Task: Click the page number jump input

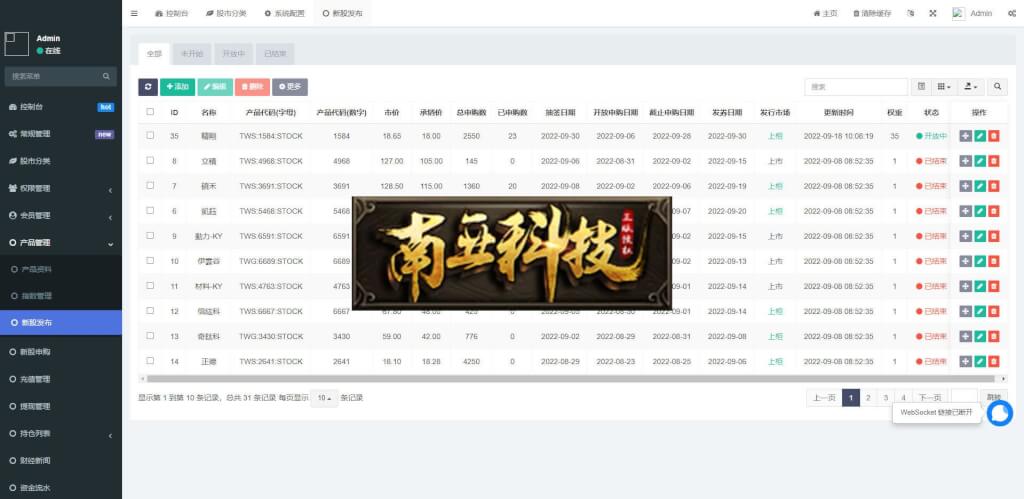Action: point(965,398)
